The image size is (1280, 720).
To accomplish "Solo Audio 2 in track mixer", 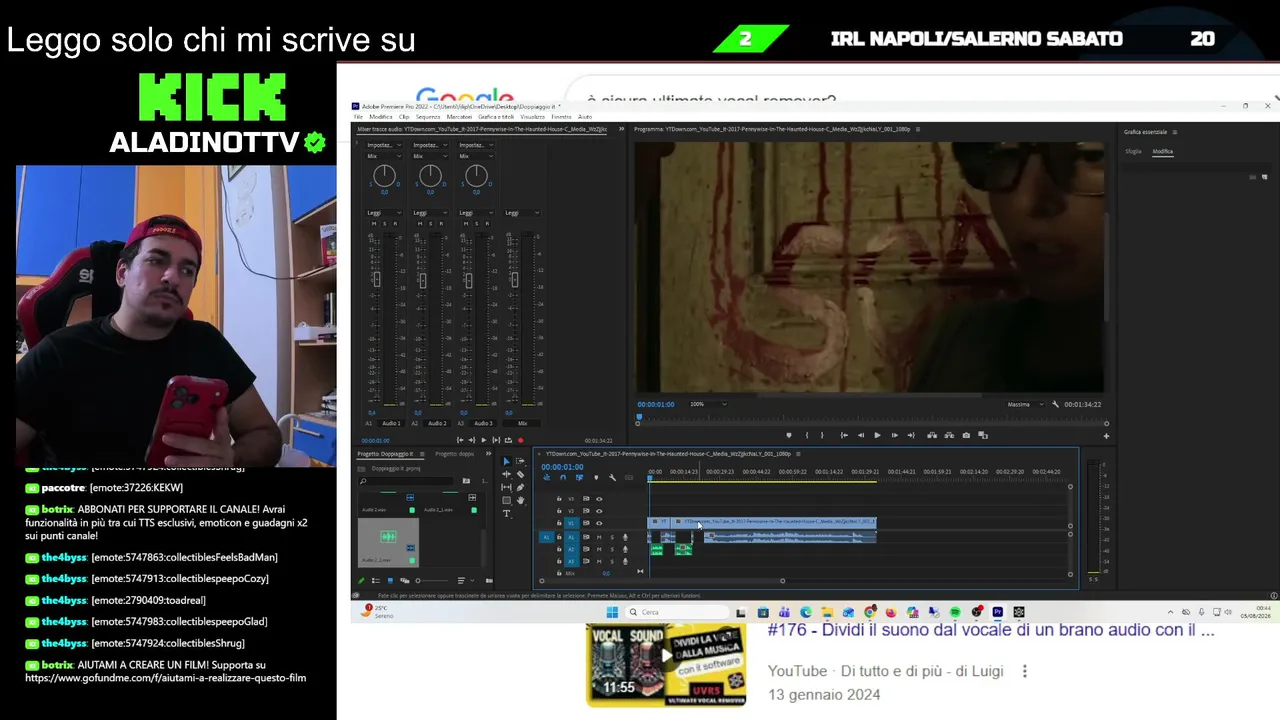I will (x=431, y=223).
